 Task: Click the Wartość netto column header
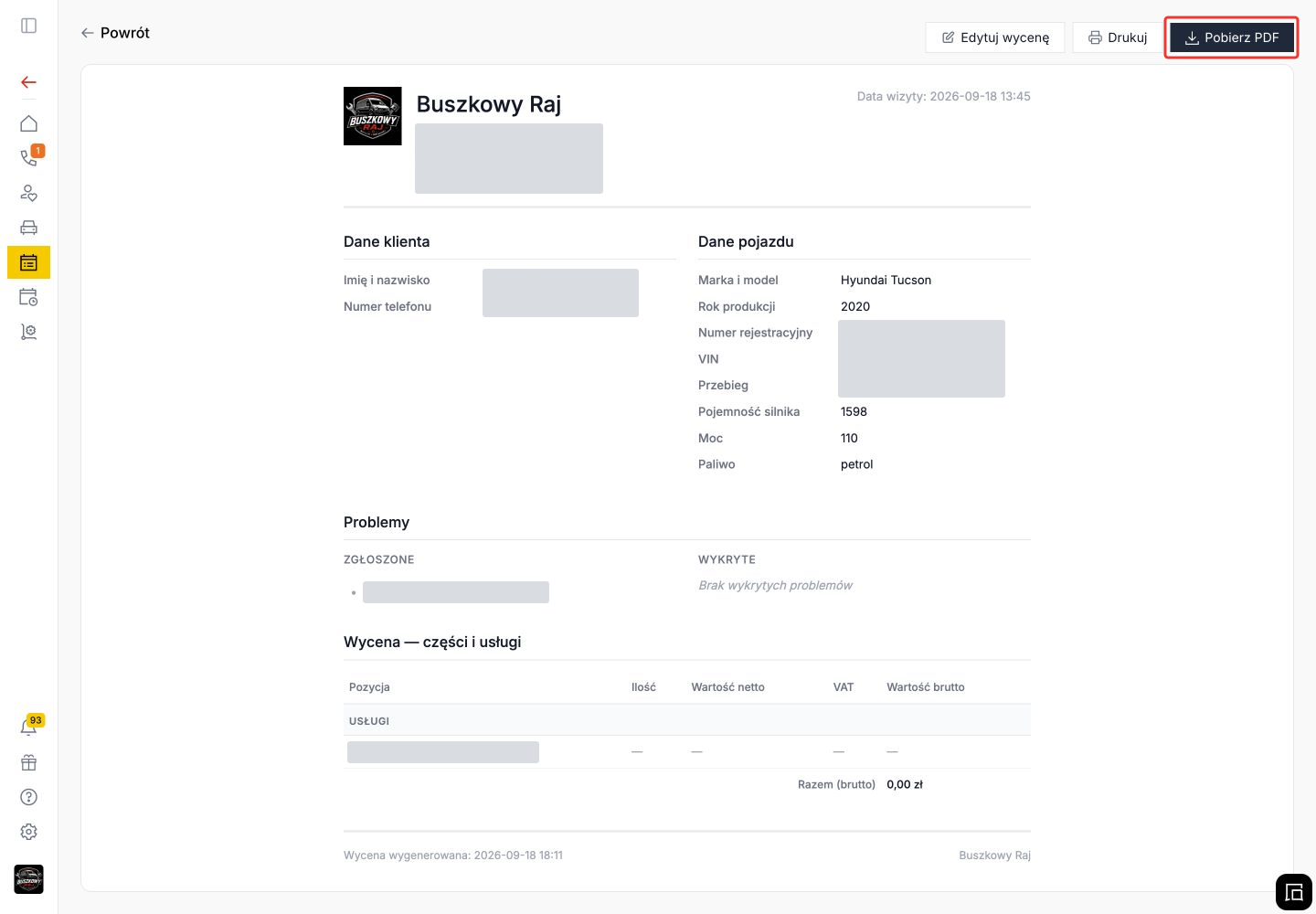tap(727, 687)
